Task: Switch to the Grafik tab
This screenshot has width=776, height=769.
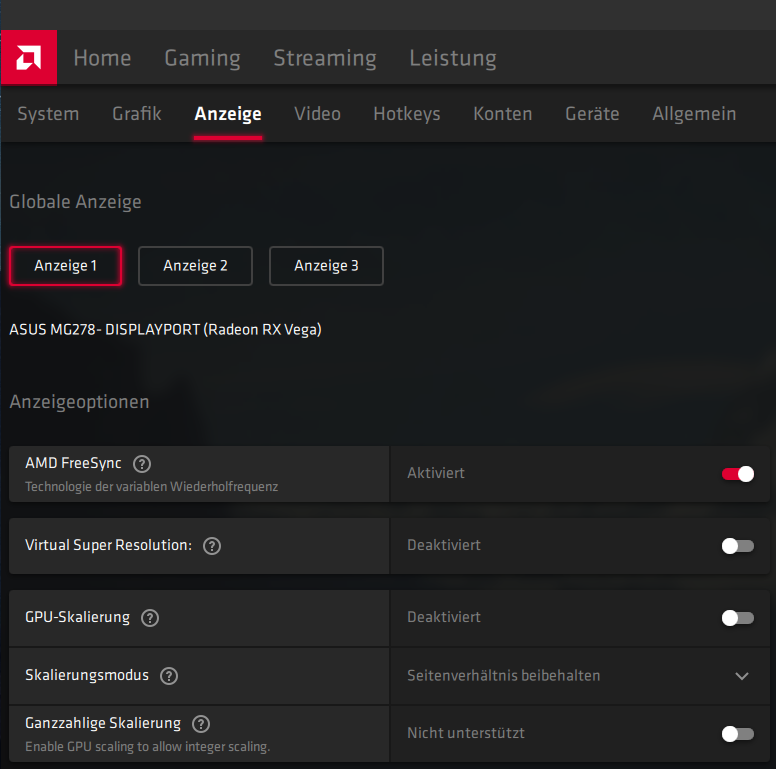Action: point(137,114)
